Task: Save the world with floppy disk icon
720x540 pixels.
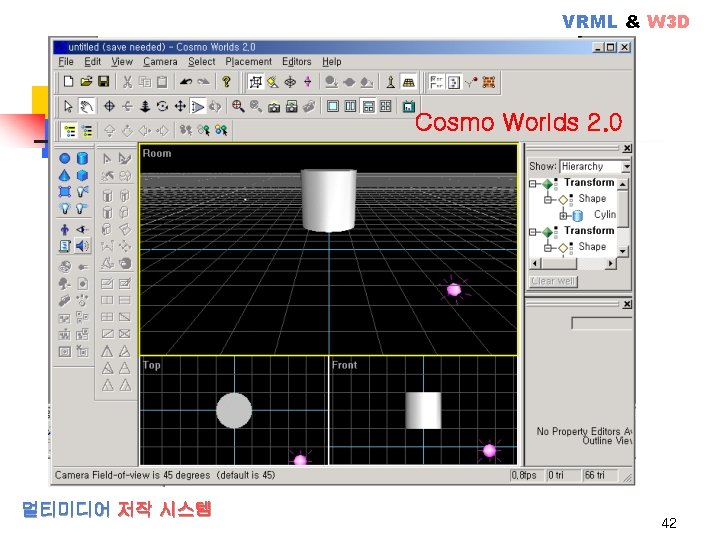Action: (104, 82)
